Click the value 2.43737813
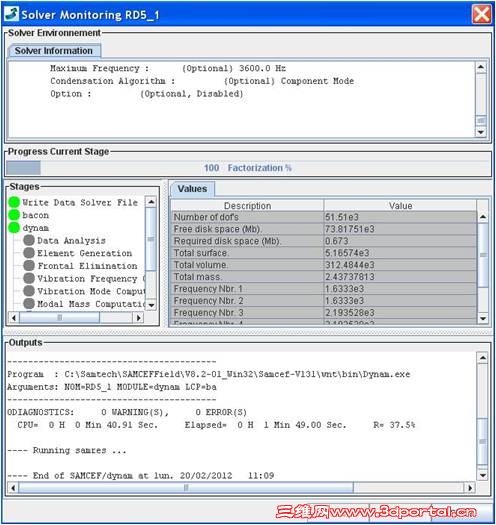 [x=350, y=277]
